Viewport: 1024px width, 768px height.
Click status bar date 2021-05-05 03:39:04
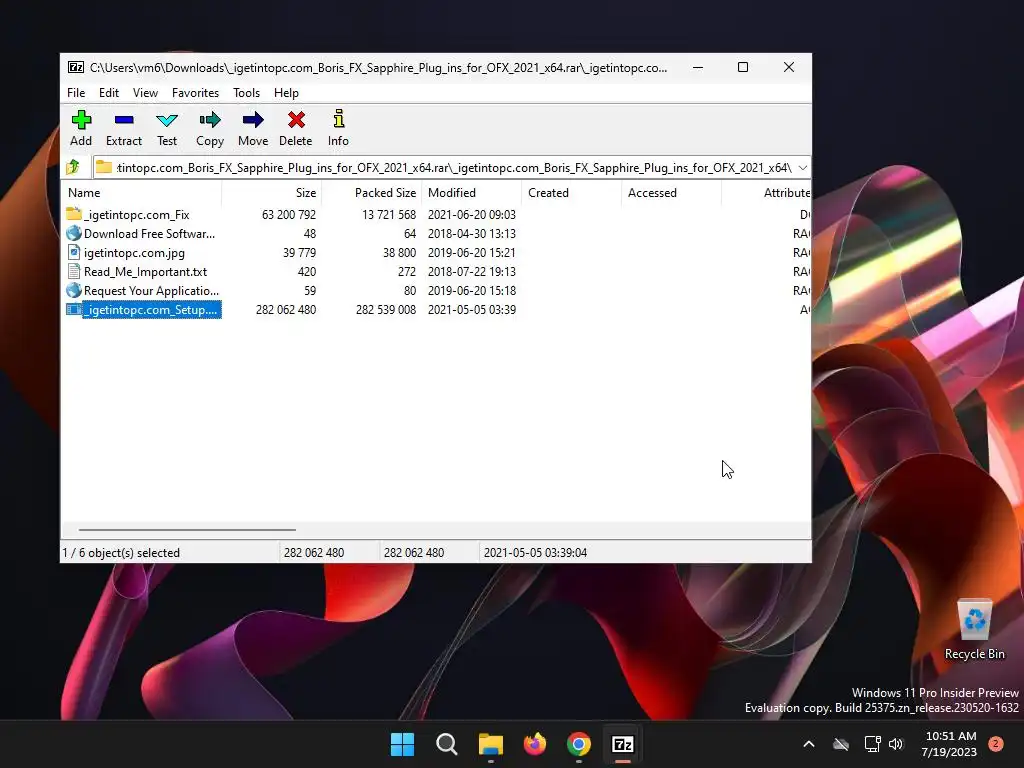pyautogui.click(x=536, y=552)
